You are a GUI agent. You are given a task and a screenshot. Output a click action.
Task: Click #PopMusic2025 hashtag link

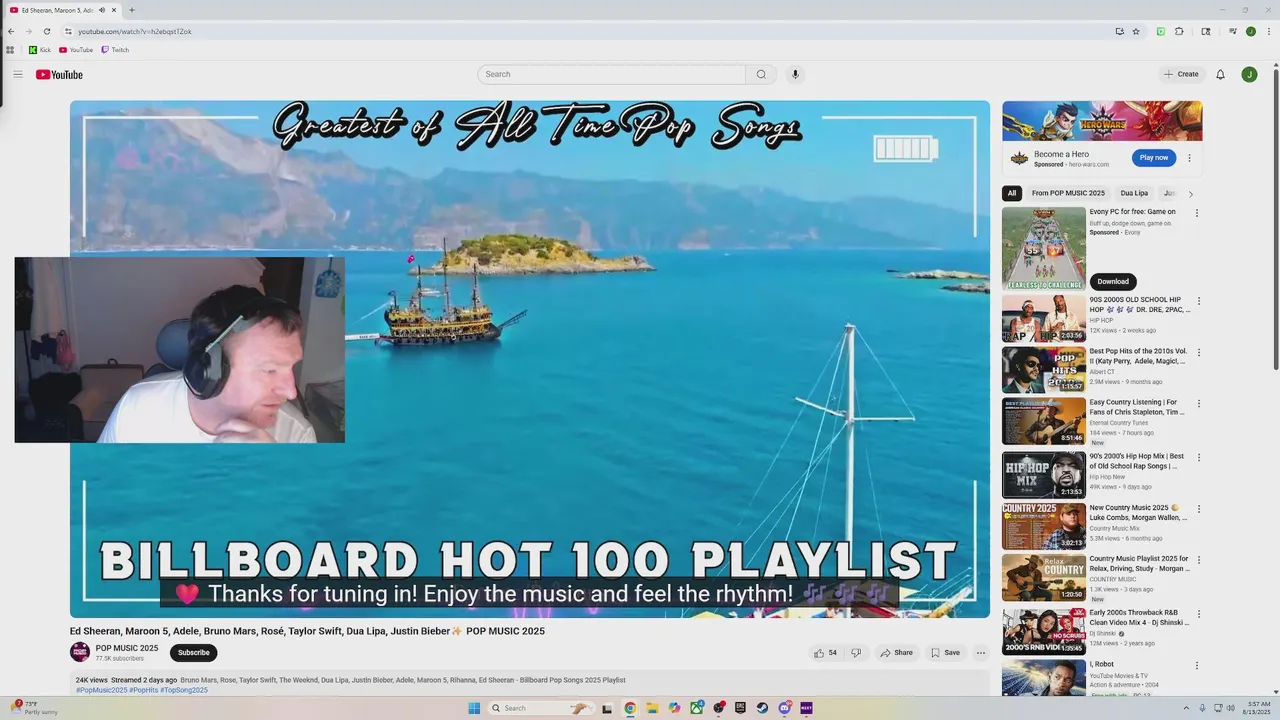[x=101, y=690]
